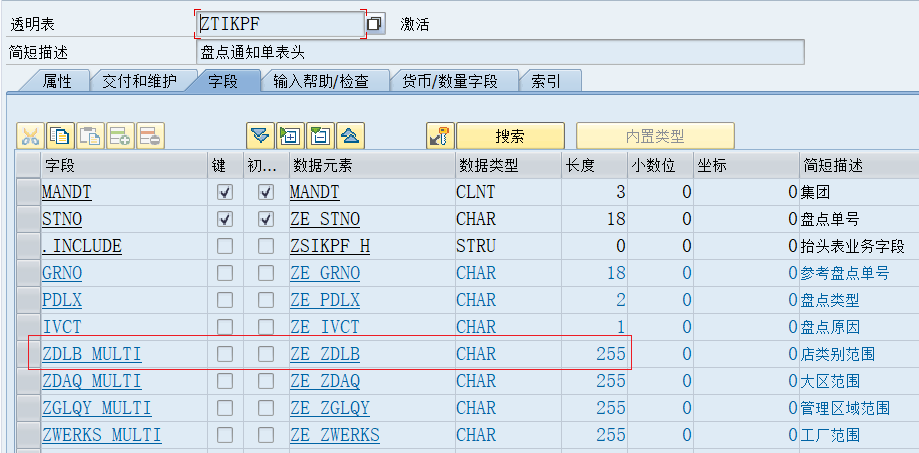Open the 货币/数量字段 tab
This screenshot has height=453, width=919.
point(450,81)
